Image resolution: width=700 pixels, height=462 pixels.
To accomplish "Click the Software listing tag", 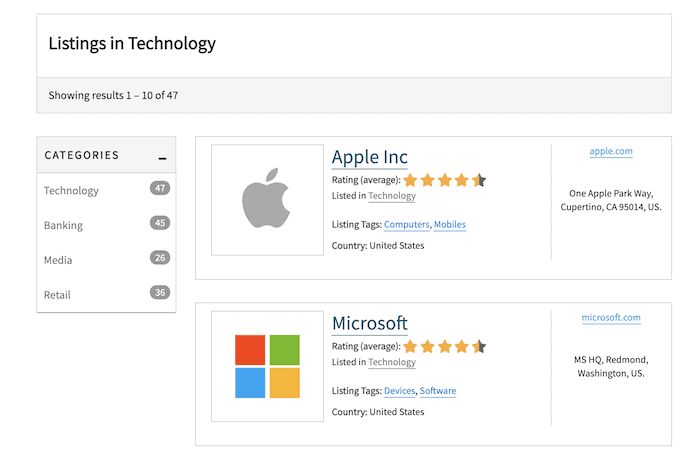I will (x=438, y=391).
